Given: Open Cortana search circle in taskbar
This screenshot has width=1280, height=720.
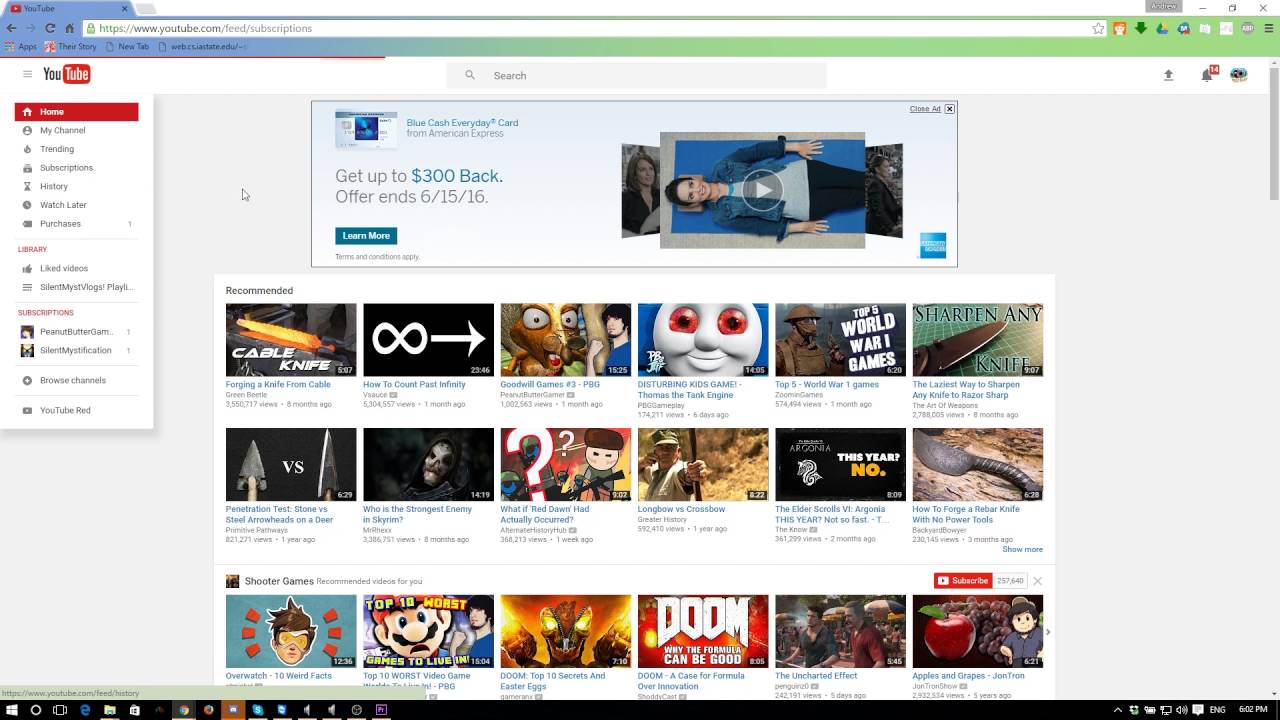Looking at the screenshot, I should 36,710.
